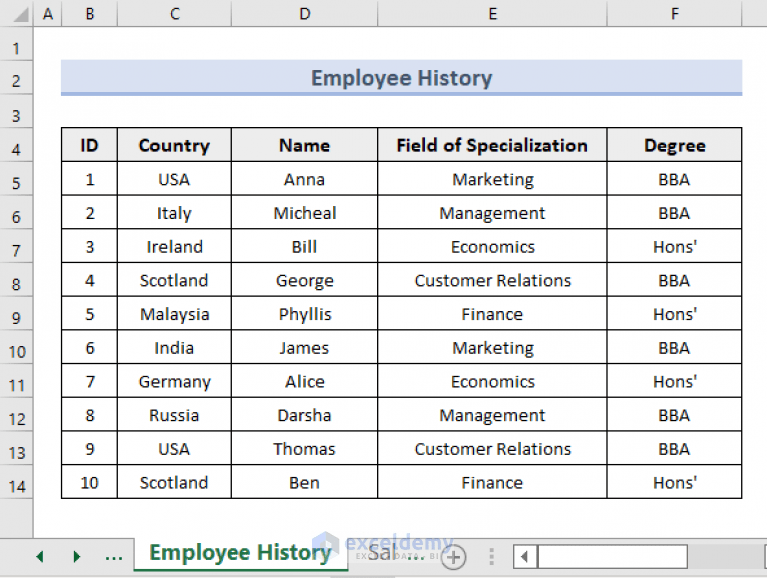The width and height of the screenshot is (767, 578).
Task: Click the name cell James
Action: [x=304, y=348]
